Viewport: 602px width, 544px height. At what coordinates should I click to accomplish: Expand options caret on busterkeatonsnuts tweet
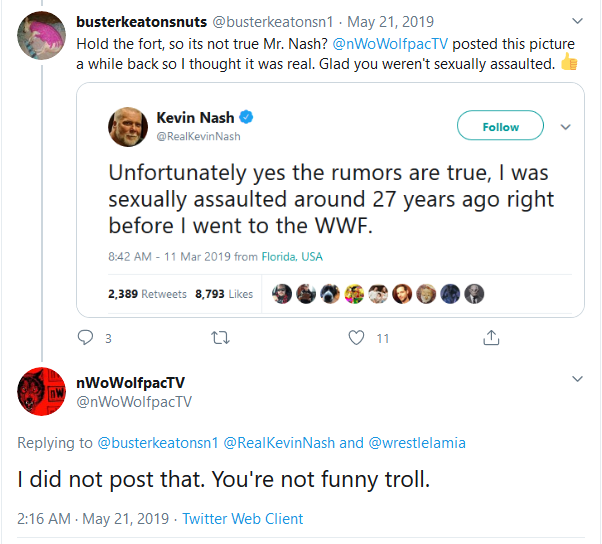578,20
